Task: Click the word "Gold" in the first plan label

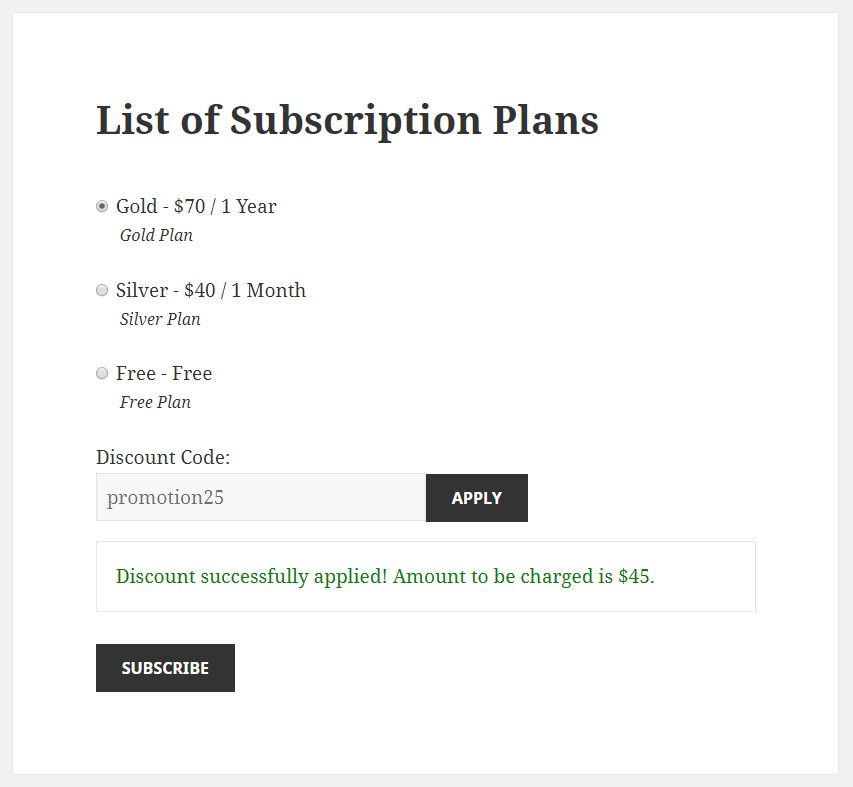Action: [136, 207]
